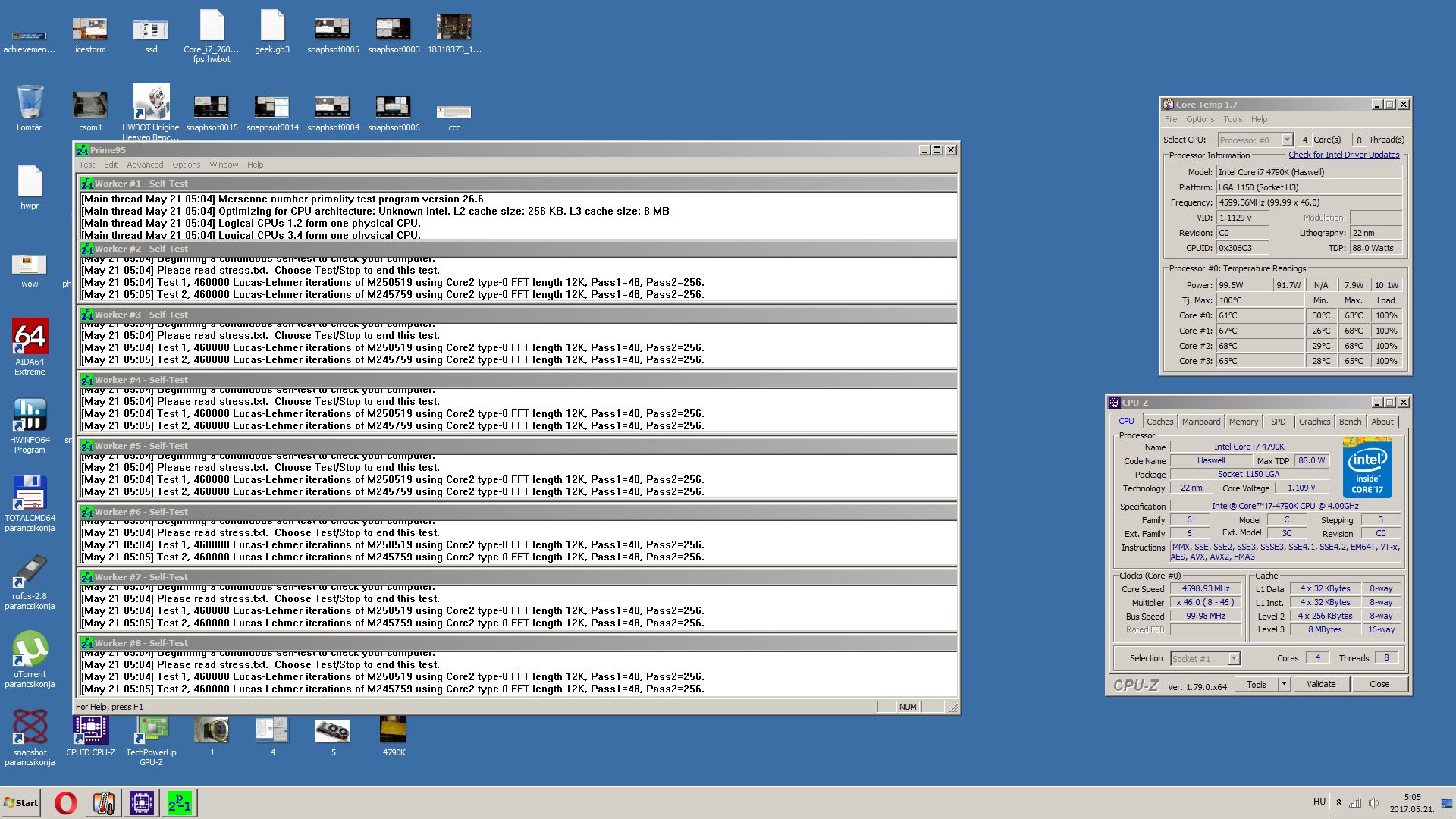
Task: Click the HU language indicator
Action: point(1319,802)
